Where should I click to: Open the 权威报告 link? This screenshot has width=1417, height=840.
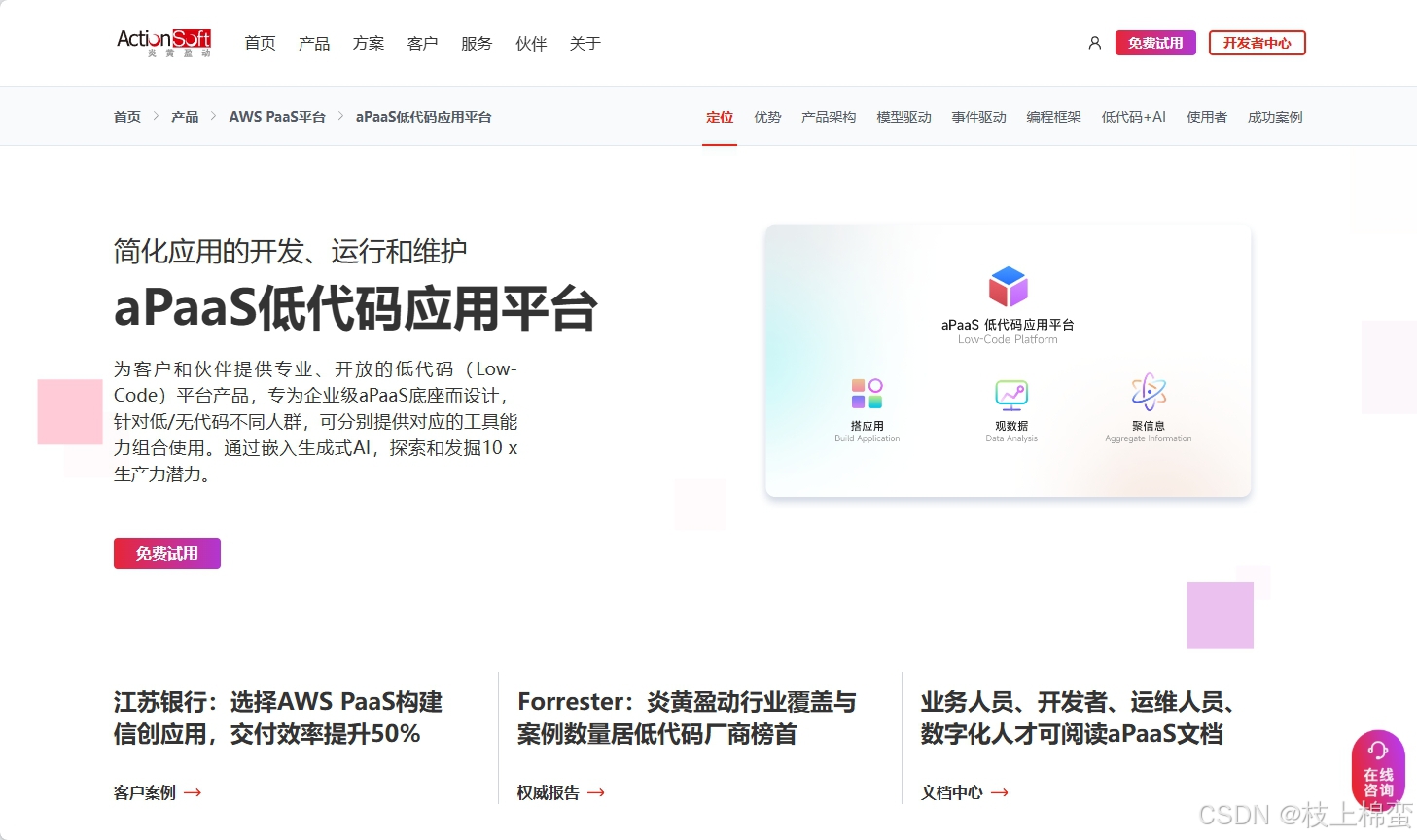pos(549,792)
